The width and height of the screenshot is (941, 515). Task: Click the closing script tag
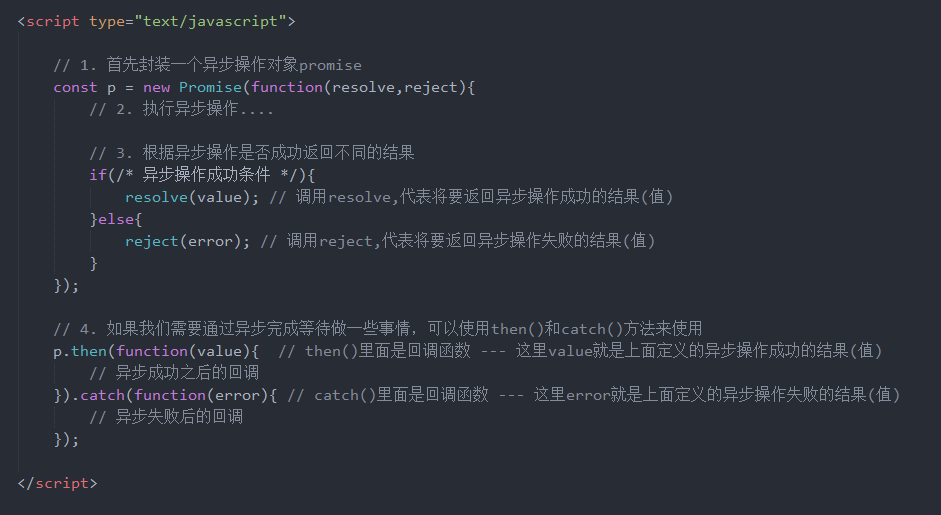pos(58,483)
